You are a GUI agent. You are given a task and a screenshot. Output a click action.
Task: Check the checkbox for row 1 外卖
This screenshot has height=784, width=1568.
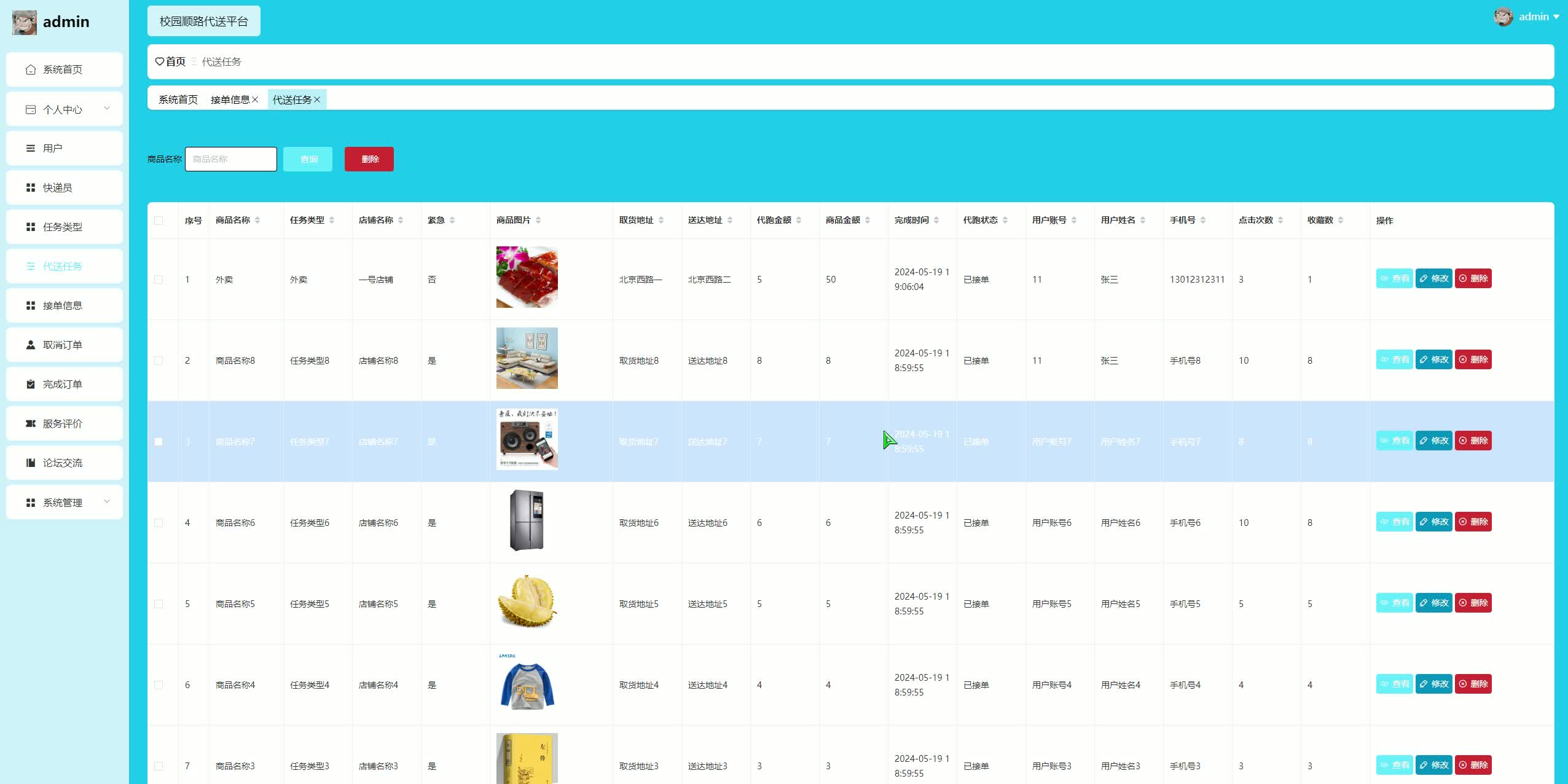click(x=159, y=280)
